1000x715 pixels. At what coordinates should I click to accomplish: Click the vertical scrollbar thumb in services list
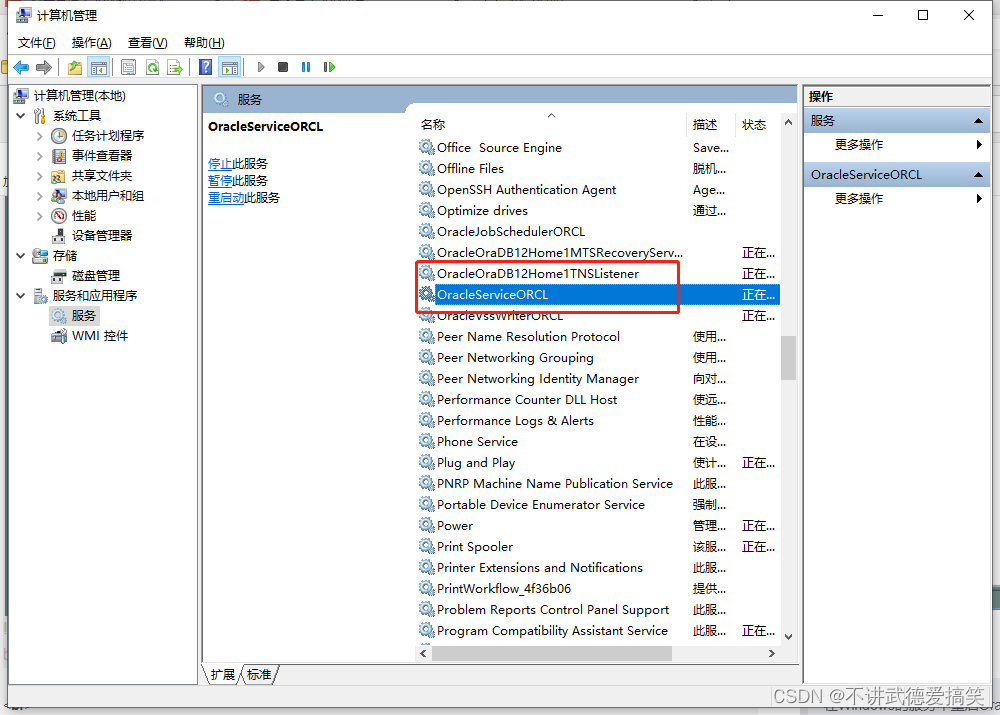pos(788,358)
